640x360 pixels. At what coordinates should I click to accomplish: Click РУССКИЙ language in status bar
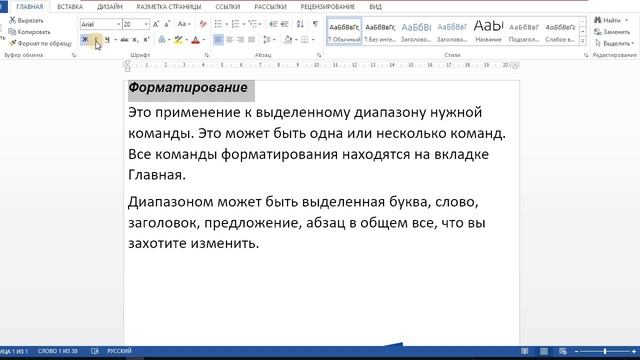[119, 351]
